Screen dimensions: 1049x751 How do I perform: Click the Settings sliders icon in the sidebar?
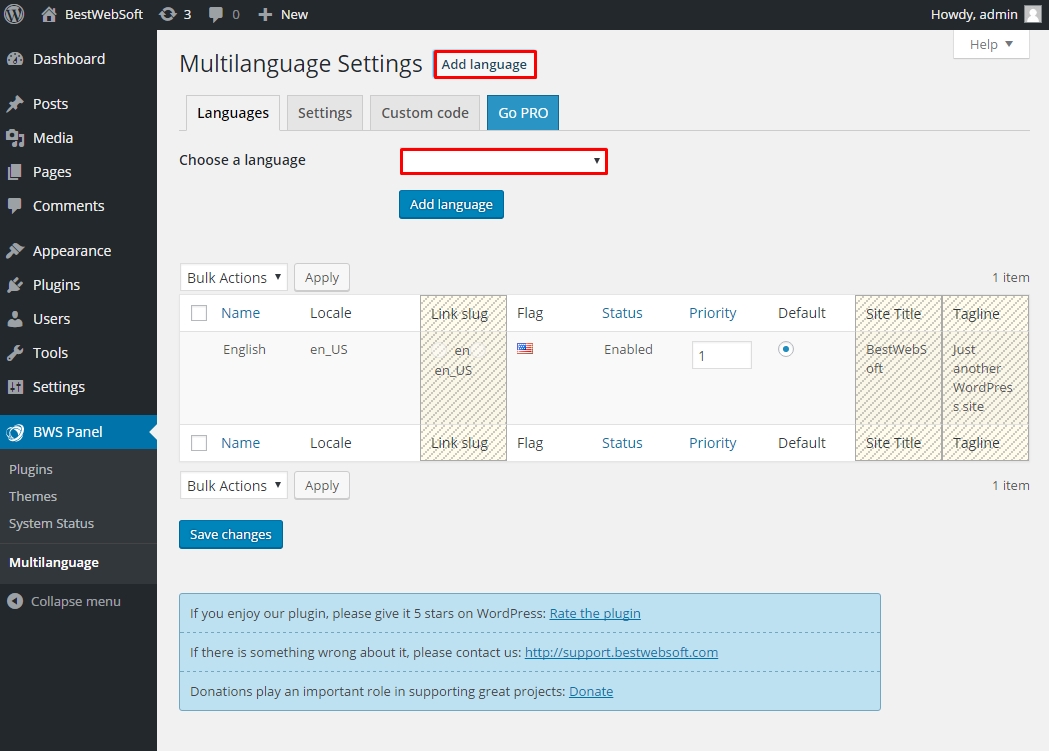pyautogui.click(x=15, y=387)
